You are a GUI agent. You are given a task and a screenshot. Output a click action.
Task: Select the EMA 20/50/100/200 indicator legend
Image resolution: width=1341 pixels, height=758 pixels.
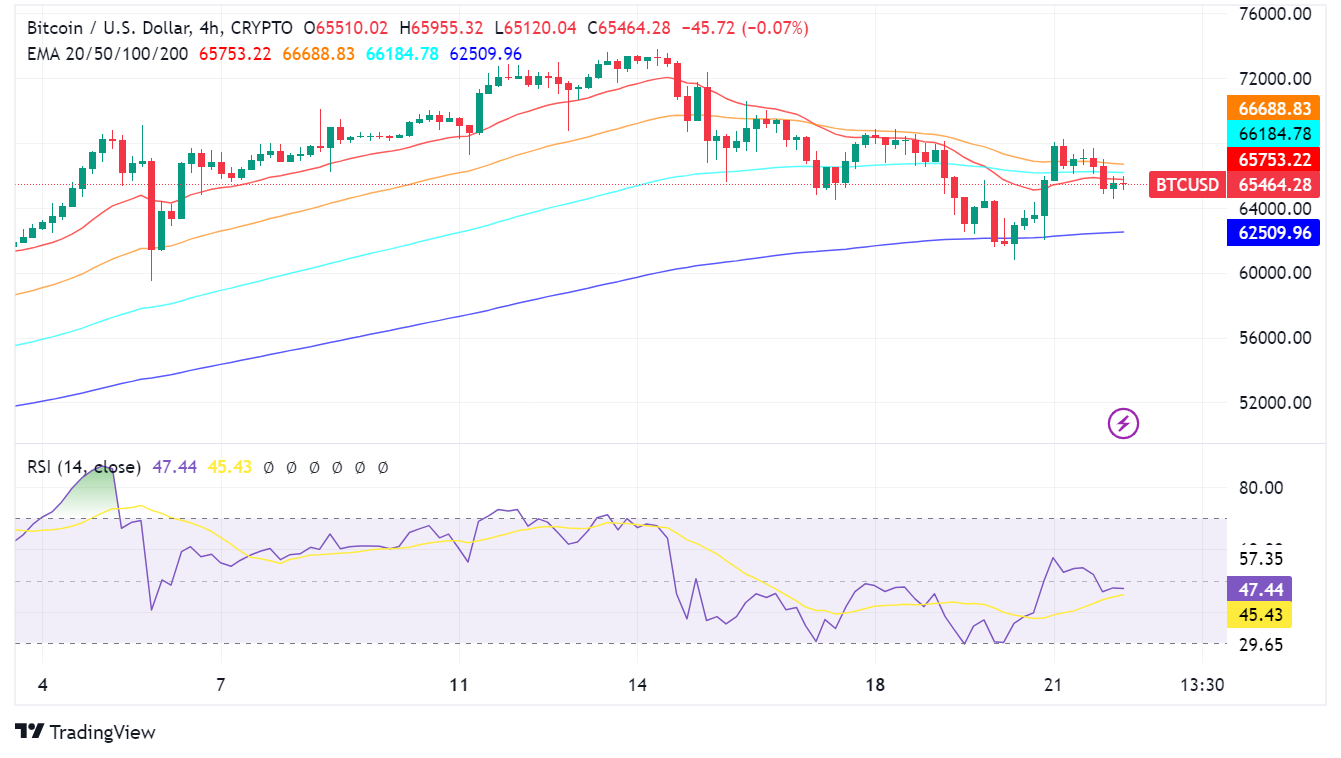107,54
